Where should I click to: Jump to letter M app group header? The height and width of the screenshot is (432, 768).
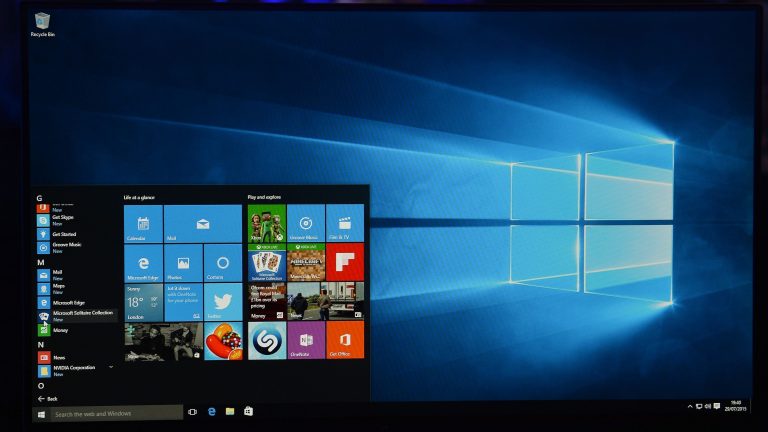(41, 261)
